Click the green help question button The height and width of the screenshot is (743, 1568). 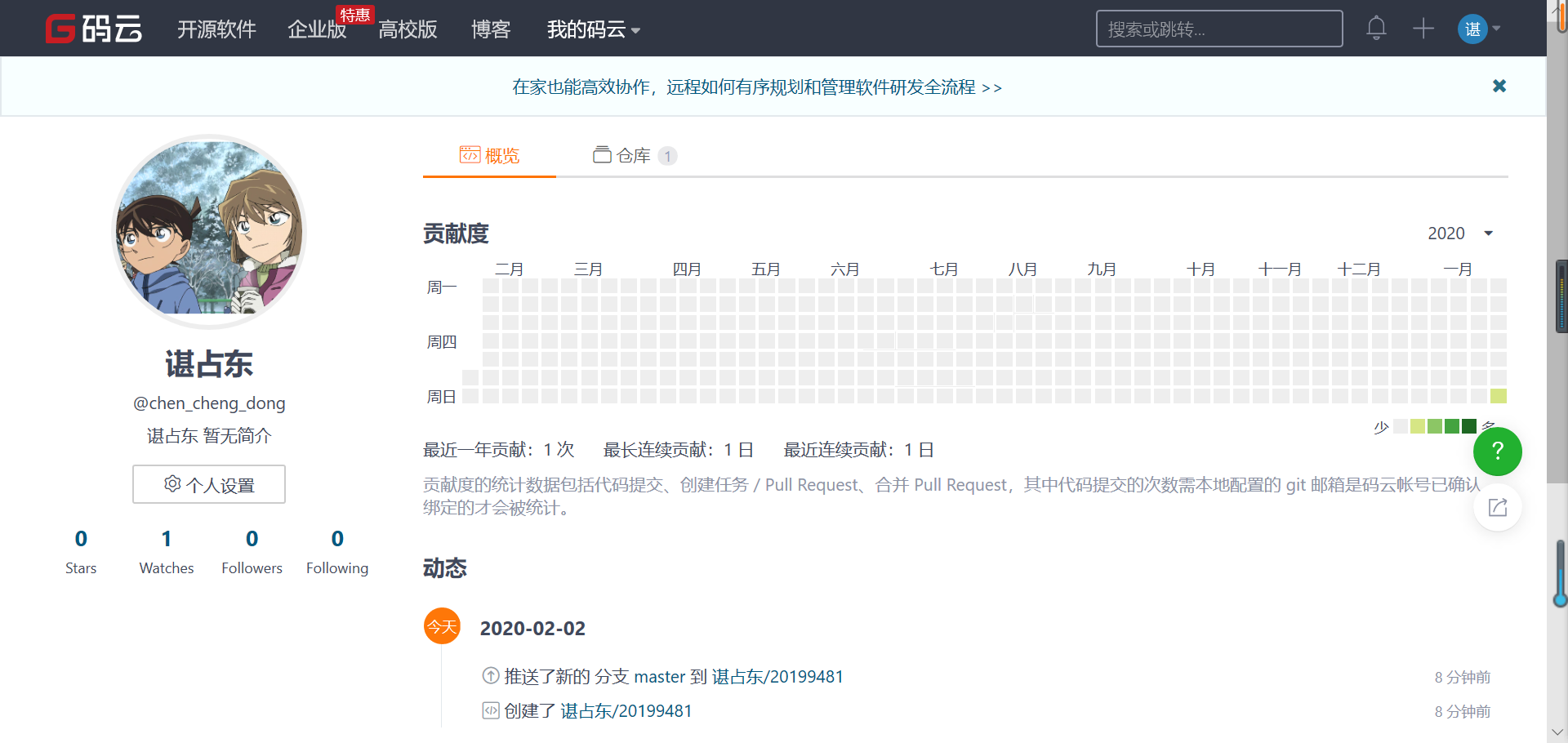(x=1497, y=451)
